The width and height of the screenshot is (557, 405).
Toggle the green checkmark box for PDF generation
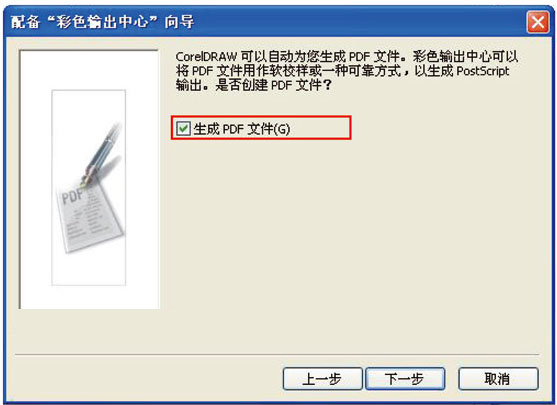(183, 128)
